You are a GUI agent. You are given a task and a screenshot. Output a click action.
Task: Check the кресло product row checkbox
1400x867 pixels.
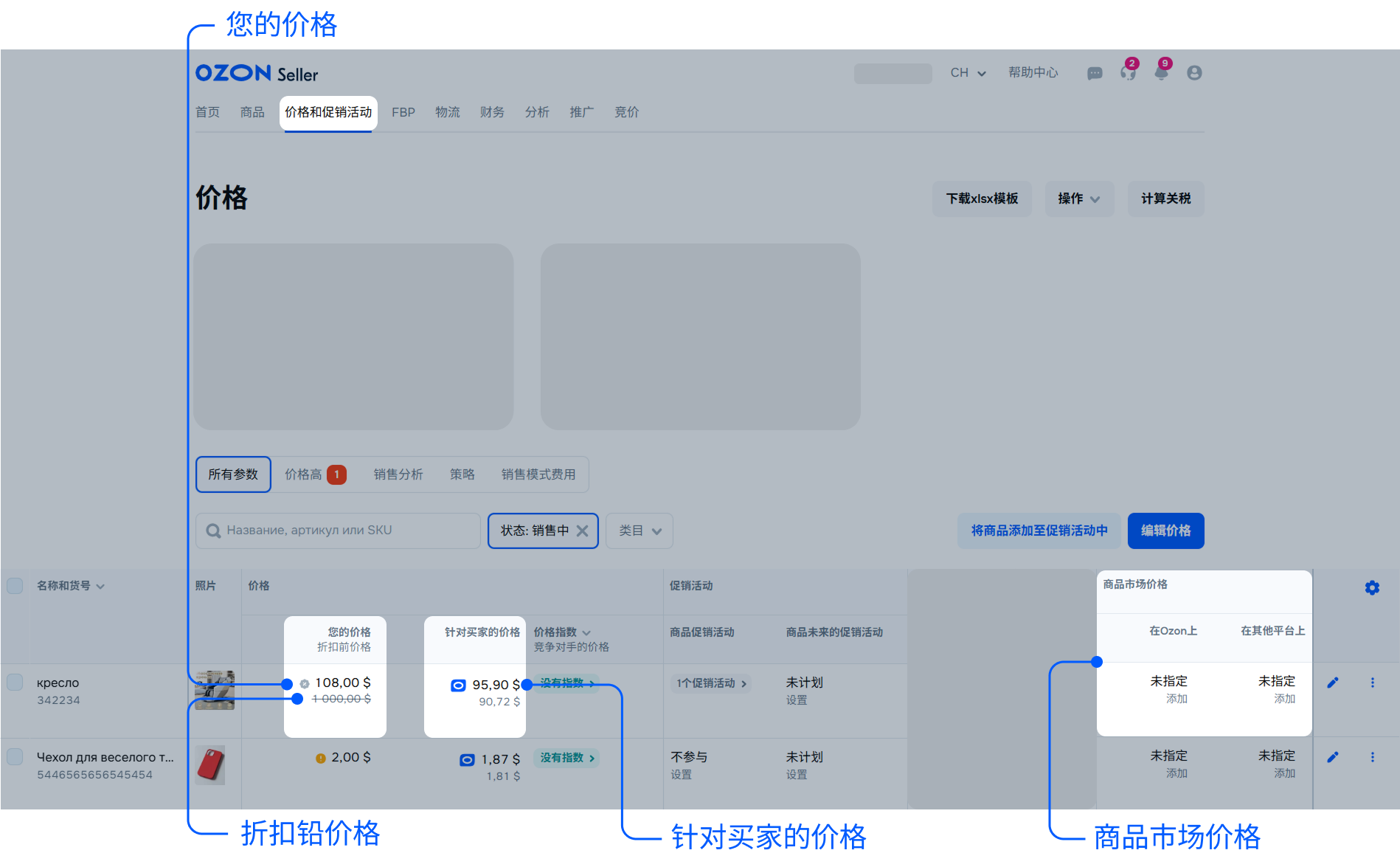(x=15, y=683)
